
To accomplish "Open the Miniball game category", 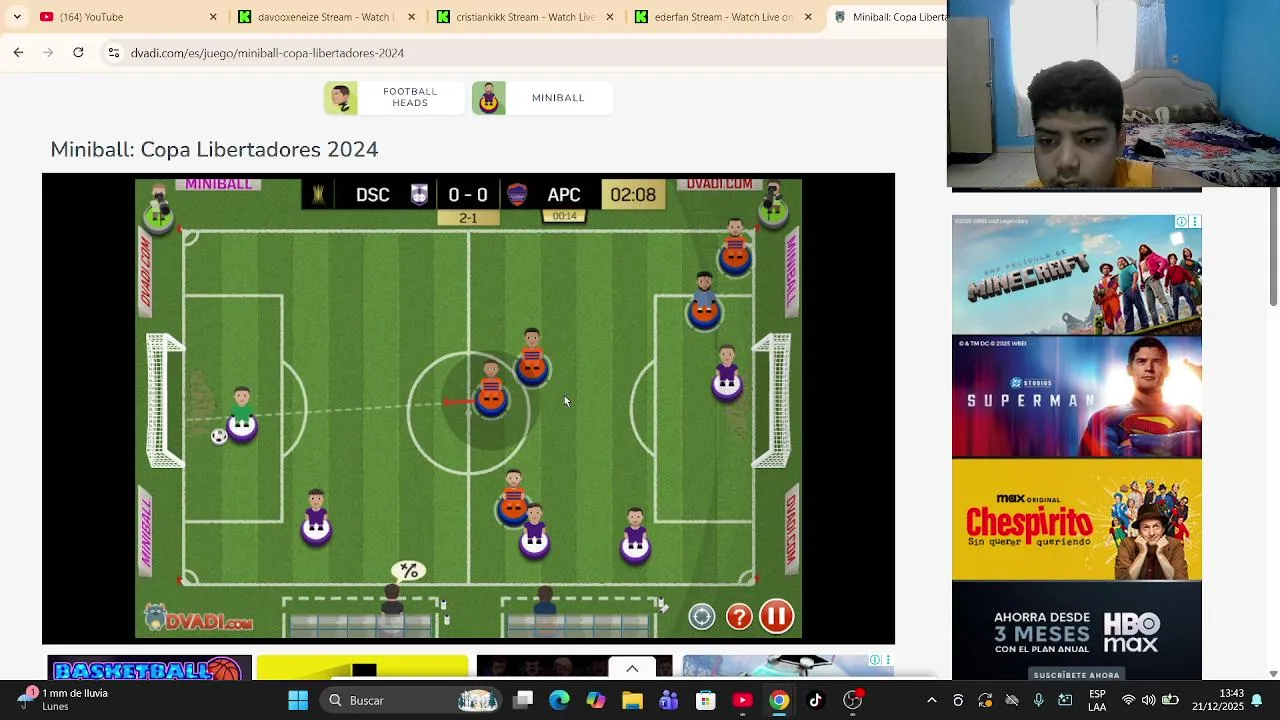I will [542, 98].
